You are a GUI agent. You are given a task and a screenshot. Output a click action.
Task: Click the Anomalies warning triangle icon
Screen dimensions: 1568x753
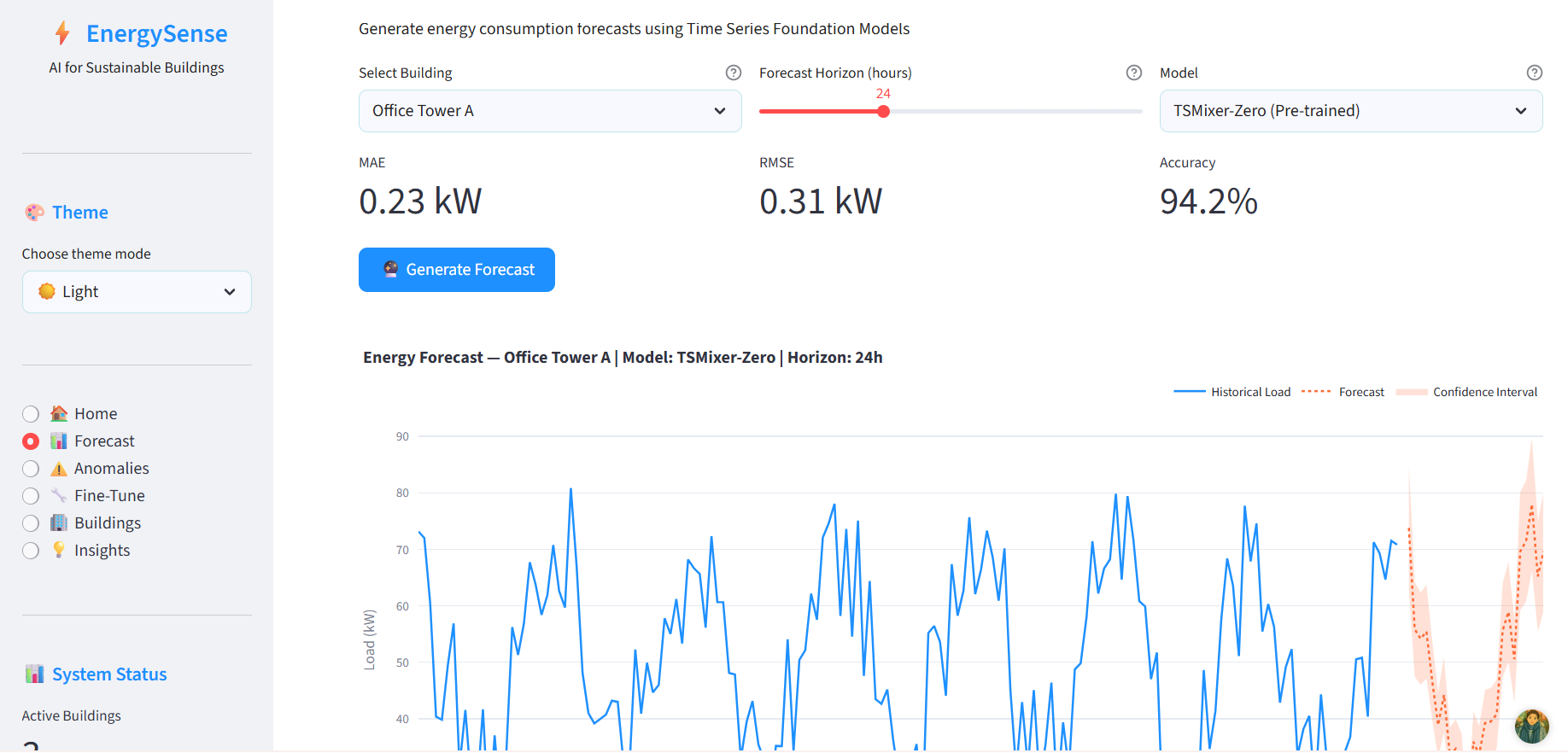[x=59, y=468]
